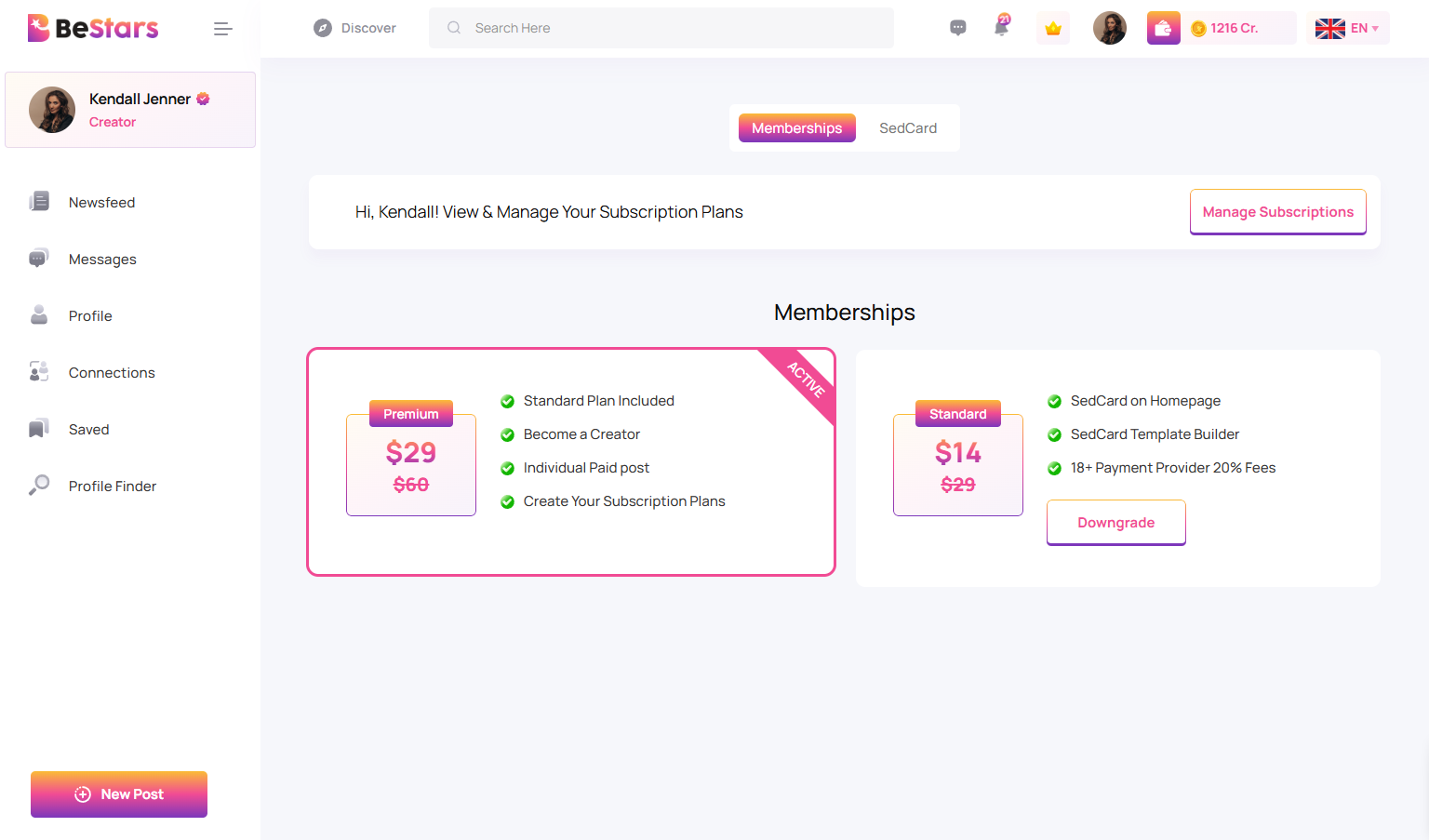Click the Manage Subscriptions button

coord(1277,212)
